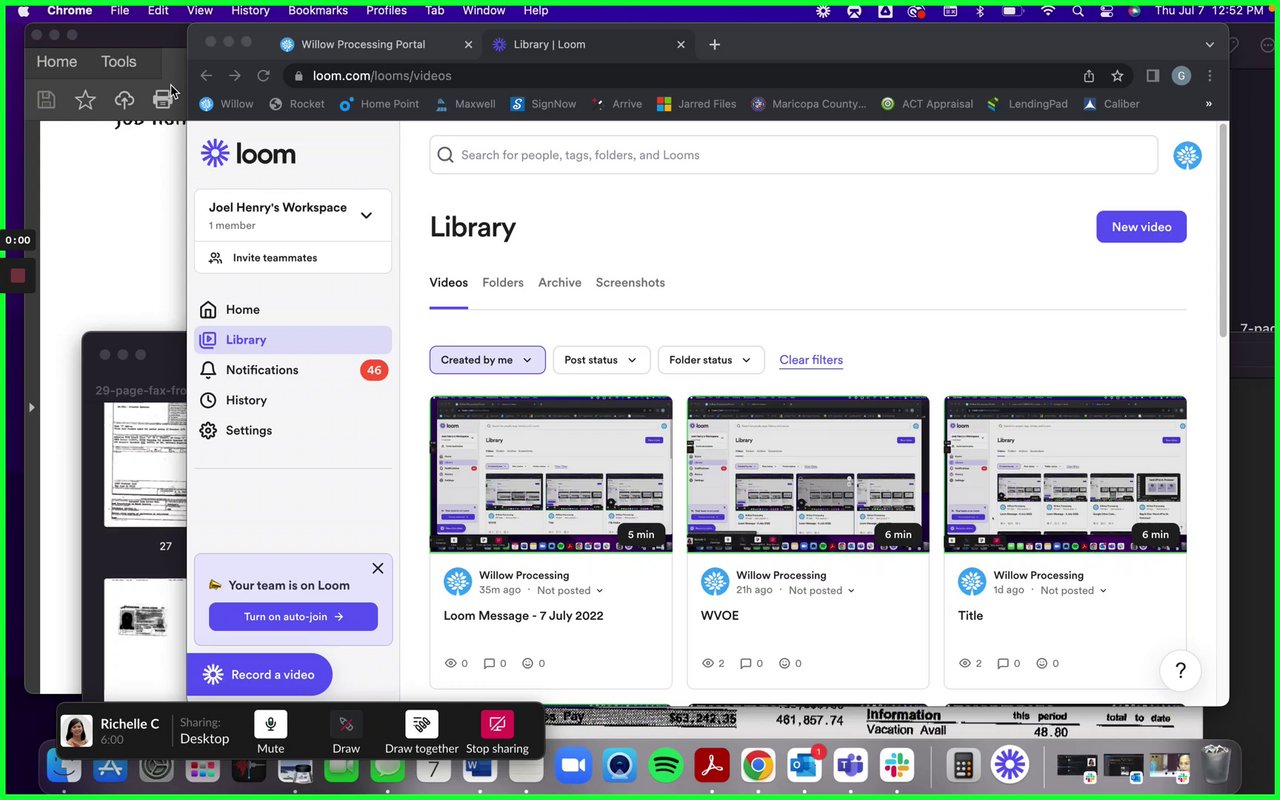Switch to the Folders tab
The height and width of the screenshot is (800, 1280).
coord(503,283)
